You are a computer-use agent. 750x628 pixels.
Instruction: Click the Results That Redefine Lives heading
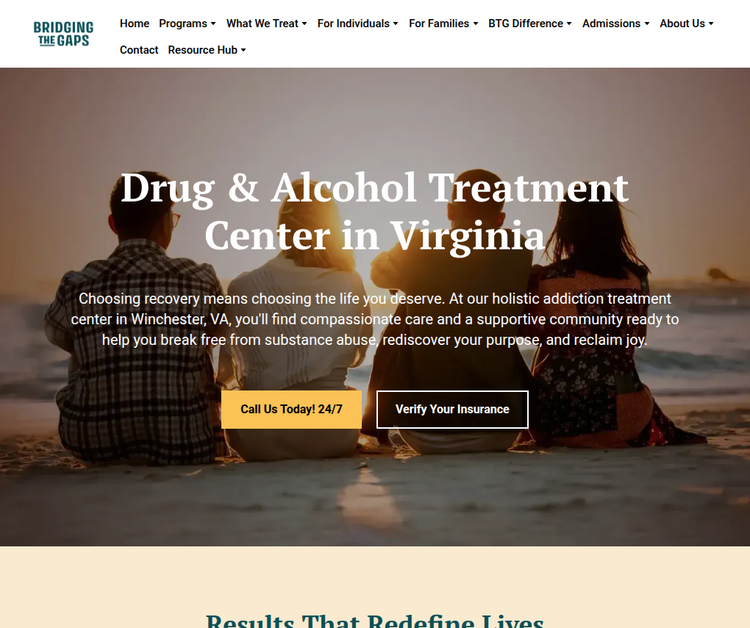tap(375, 620)
